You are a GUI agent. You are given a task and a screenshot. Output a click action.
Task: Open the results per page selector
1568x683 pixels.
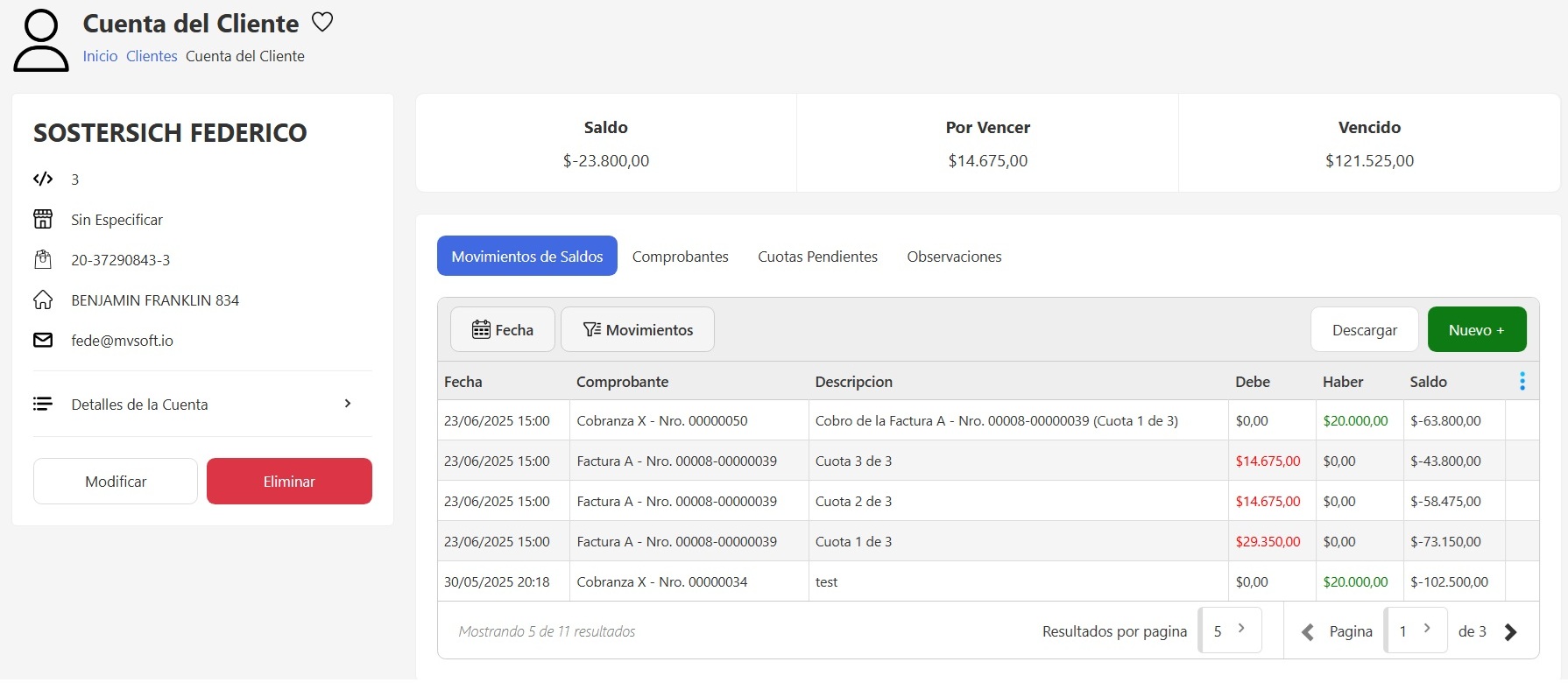[x=1230, y=630]
